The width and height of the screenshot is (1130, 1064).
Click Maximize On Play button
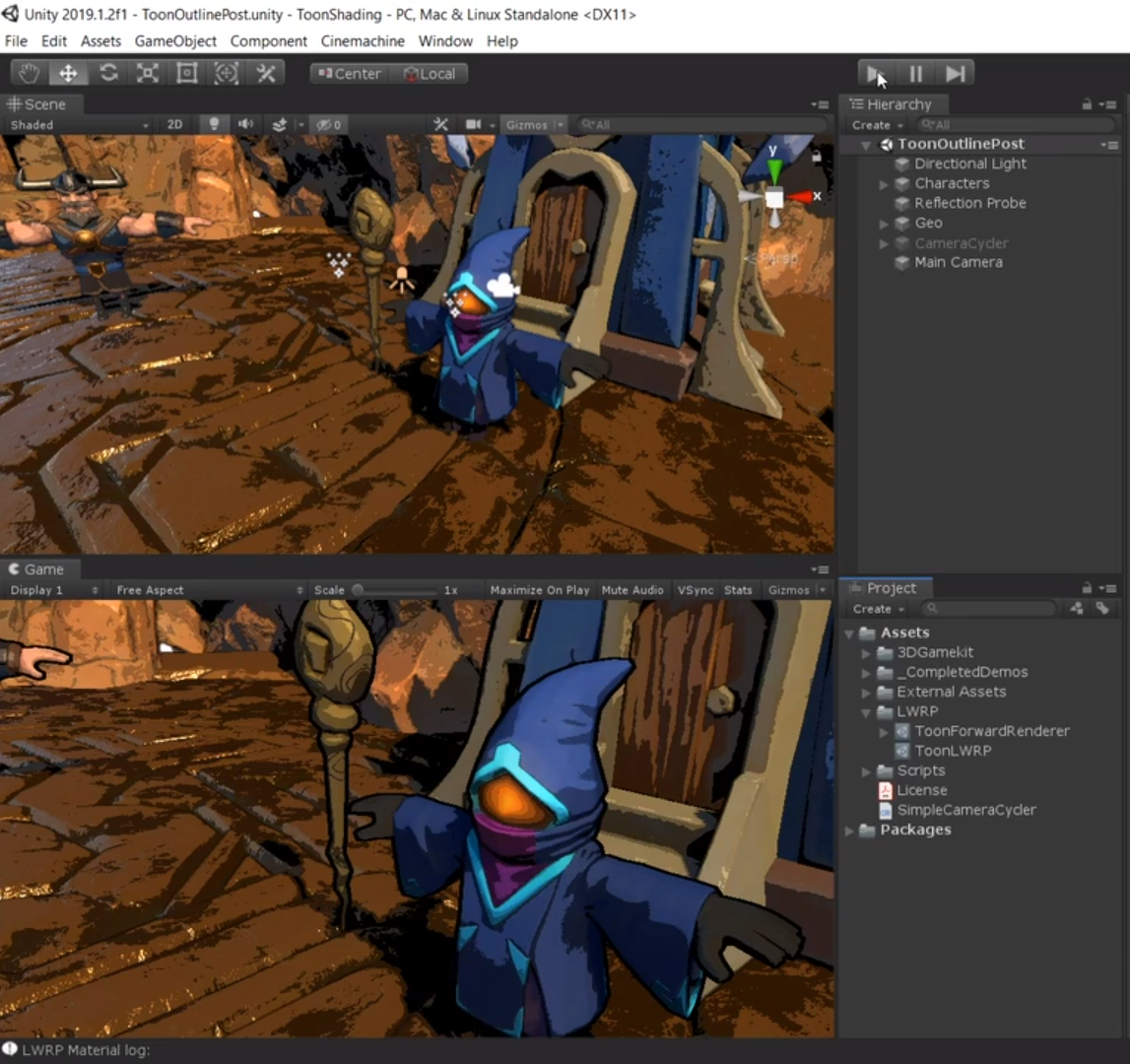pos(540,590)
